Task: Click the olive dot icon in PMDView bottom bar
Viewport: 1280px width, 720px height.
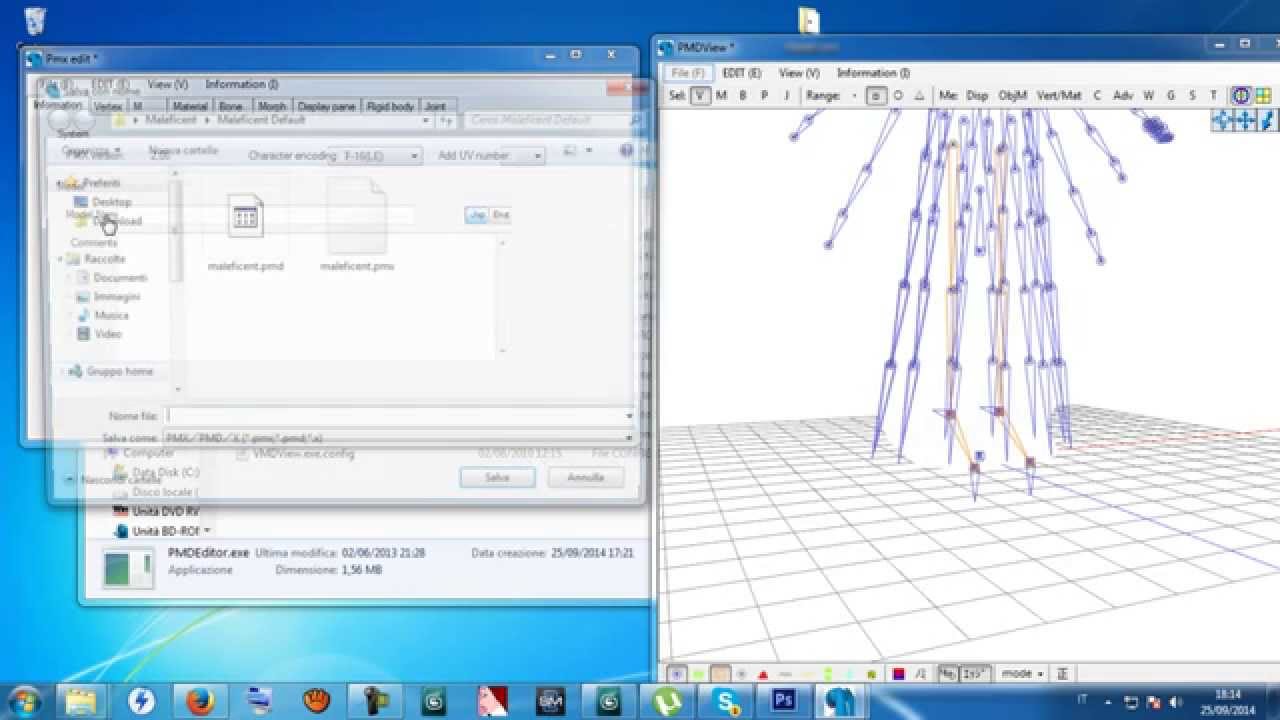Action: 873,675
